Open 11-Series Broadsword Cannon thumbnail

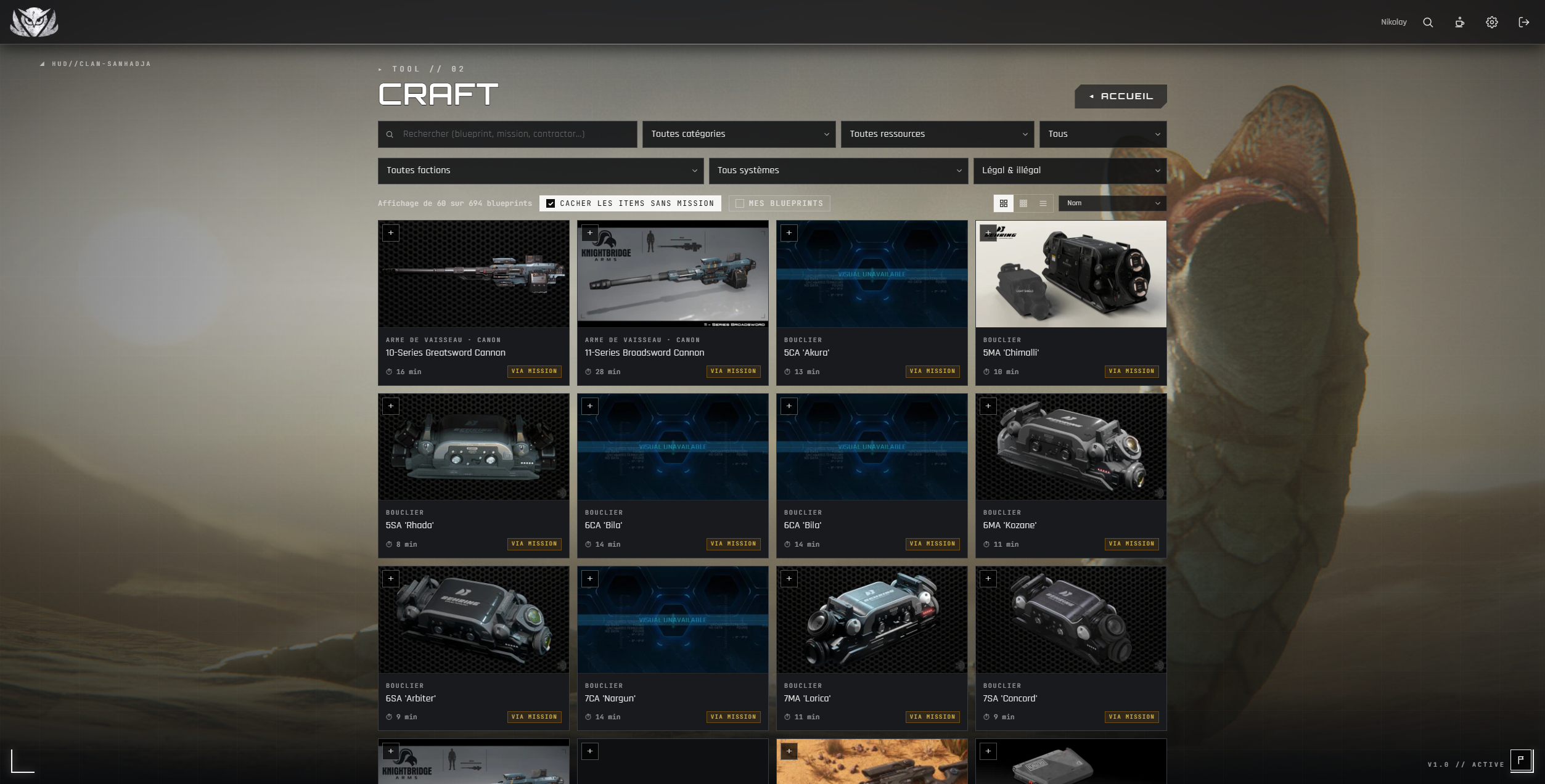coord(673,274)
